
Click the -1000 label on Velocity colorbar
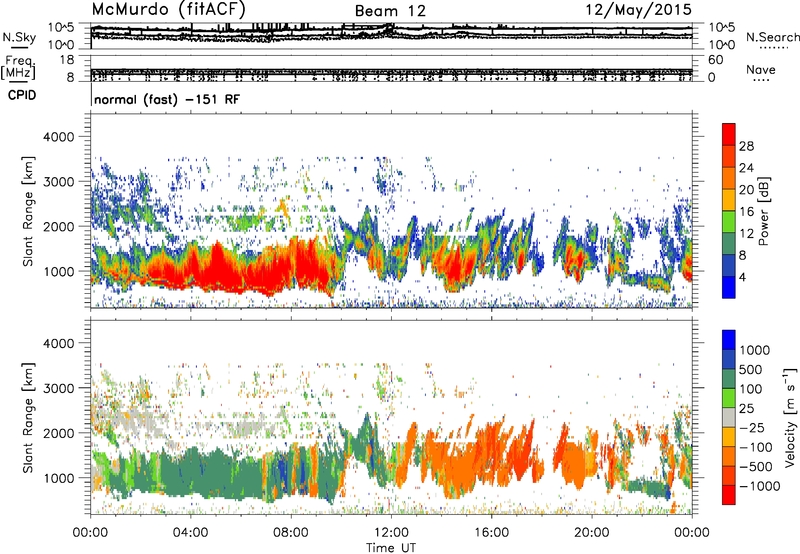[760, 486]
